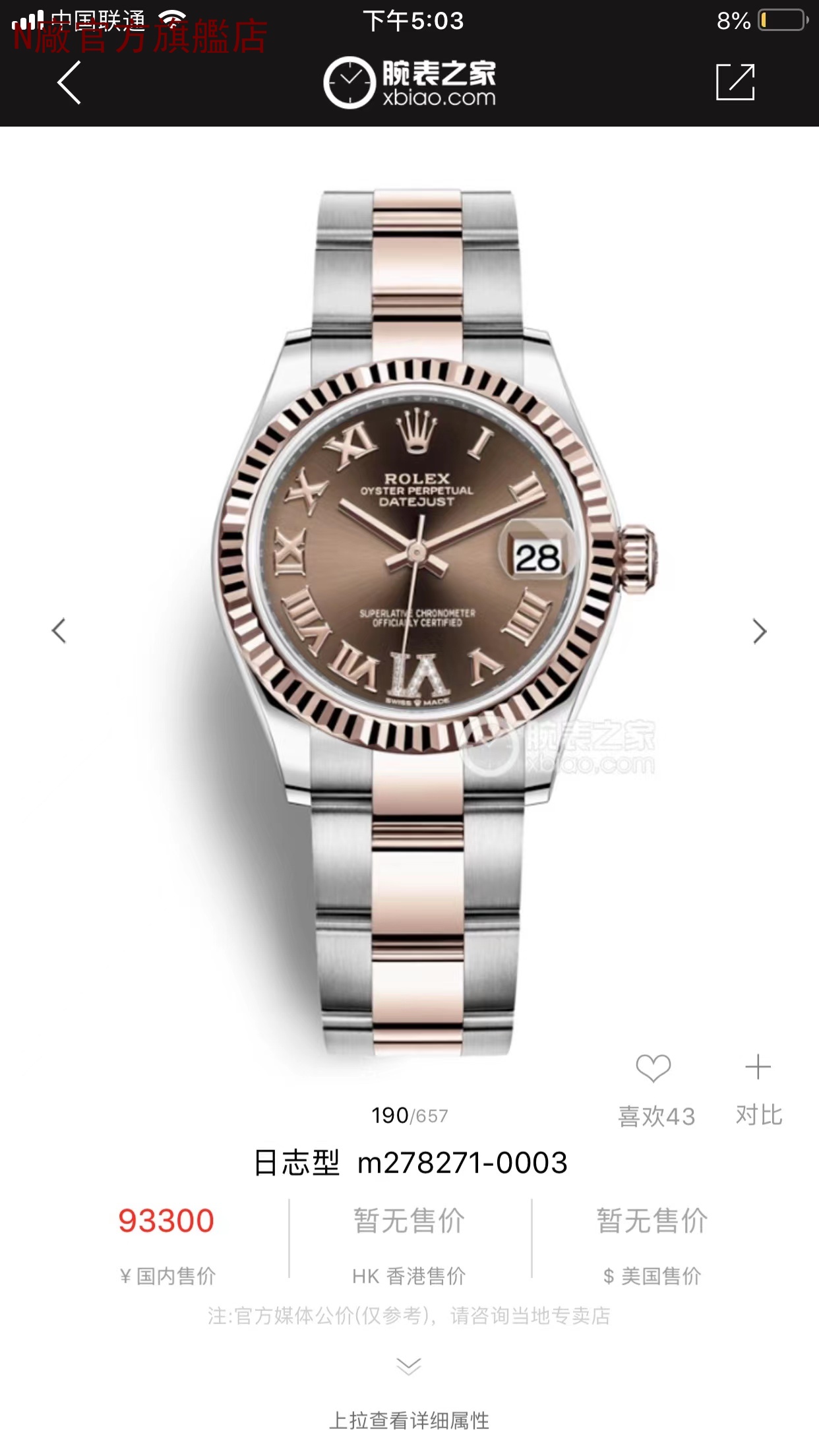Screen dimensions: 819x1456
Task: Tap the price disclaimer note text
Action: click(409, 1316)
